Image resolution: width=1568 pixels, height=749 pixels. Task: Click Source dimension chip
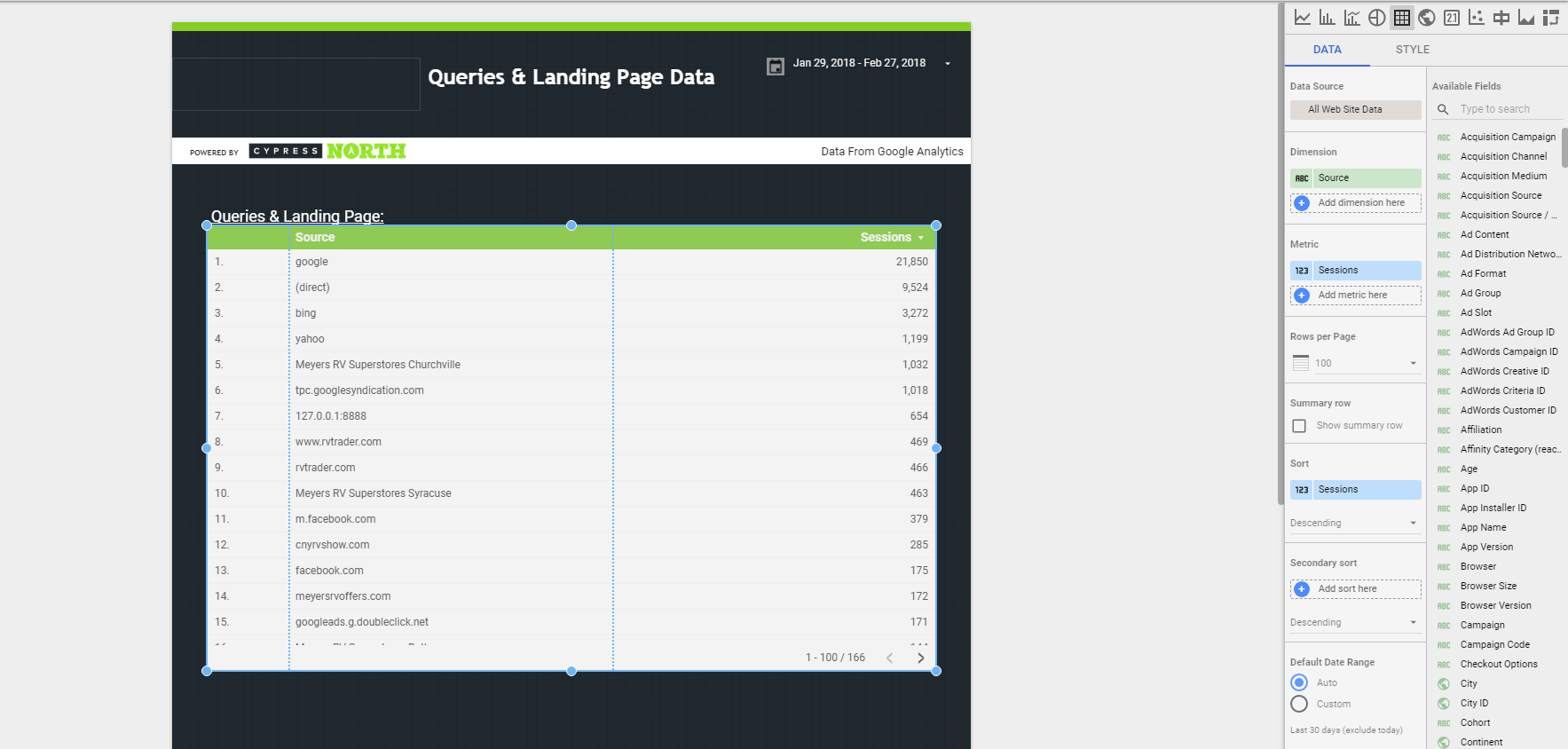1356,178
